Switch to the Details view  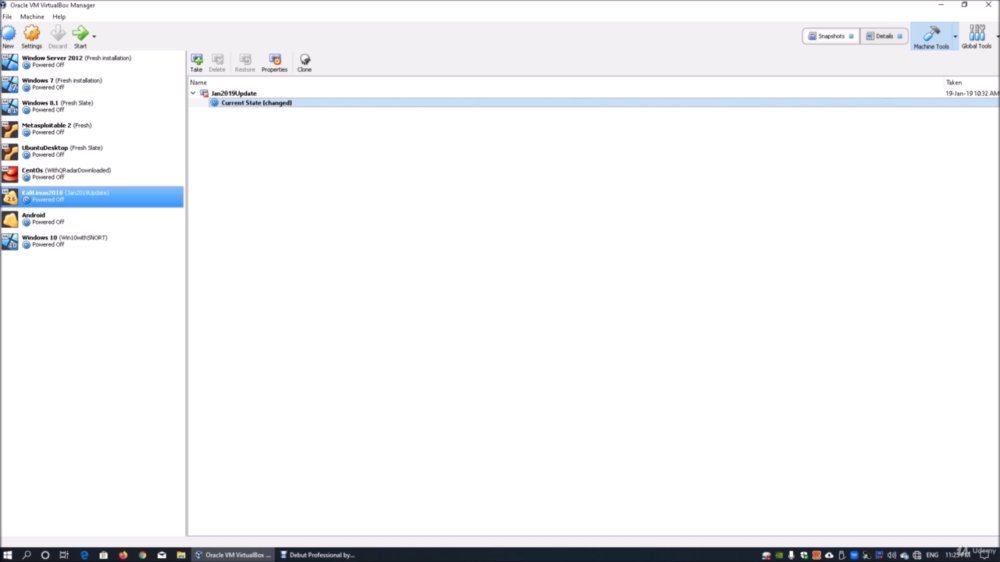[883, 36]
